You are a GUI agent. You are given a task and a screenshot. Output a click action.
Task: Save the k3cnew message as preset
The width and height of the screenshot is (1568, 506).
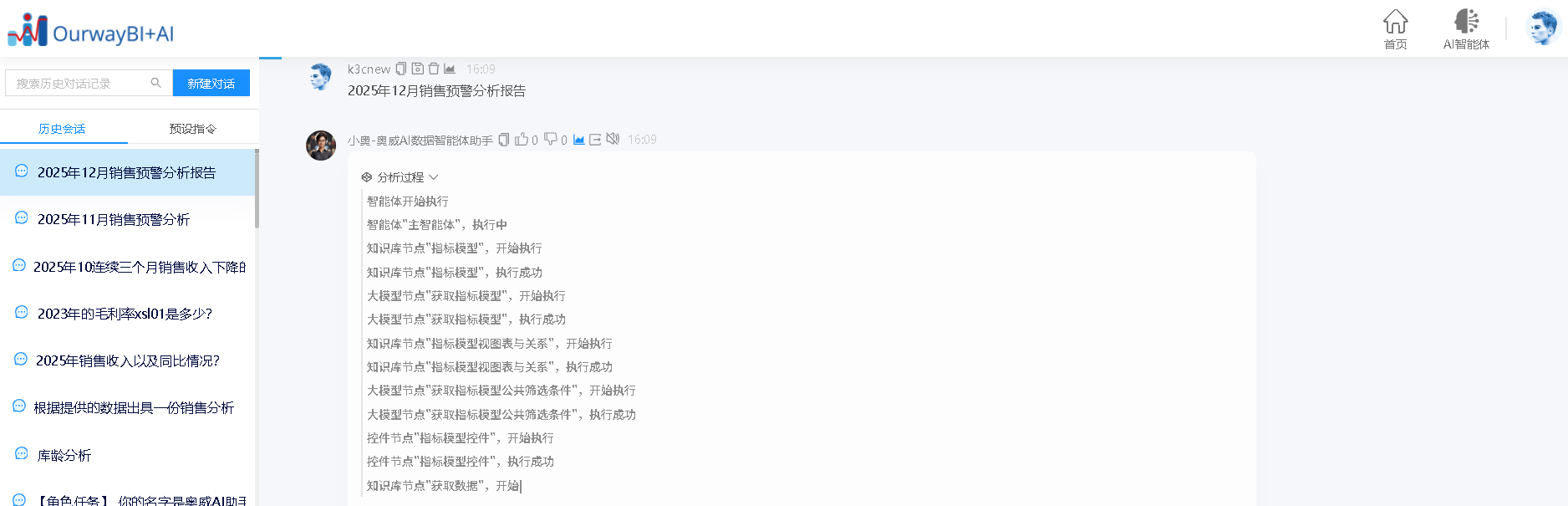(417, 69)
